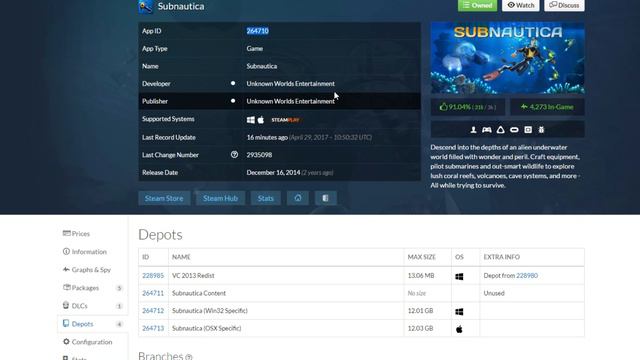Open the 228980 Depot from link
640x360 pixels.
[x=527, y=276]
